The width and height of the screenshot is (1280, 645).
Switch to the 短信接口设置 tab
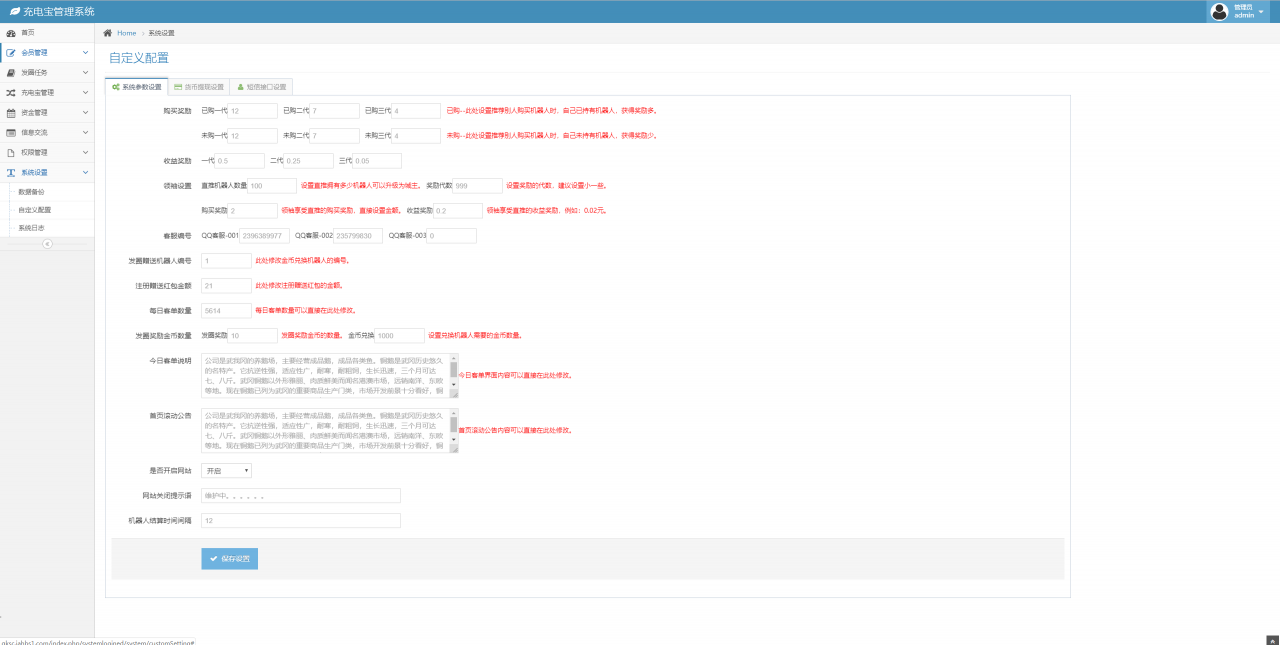click(261, 87)
